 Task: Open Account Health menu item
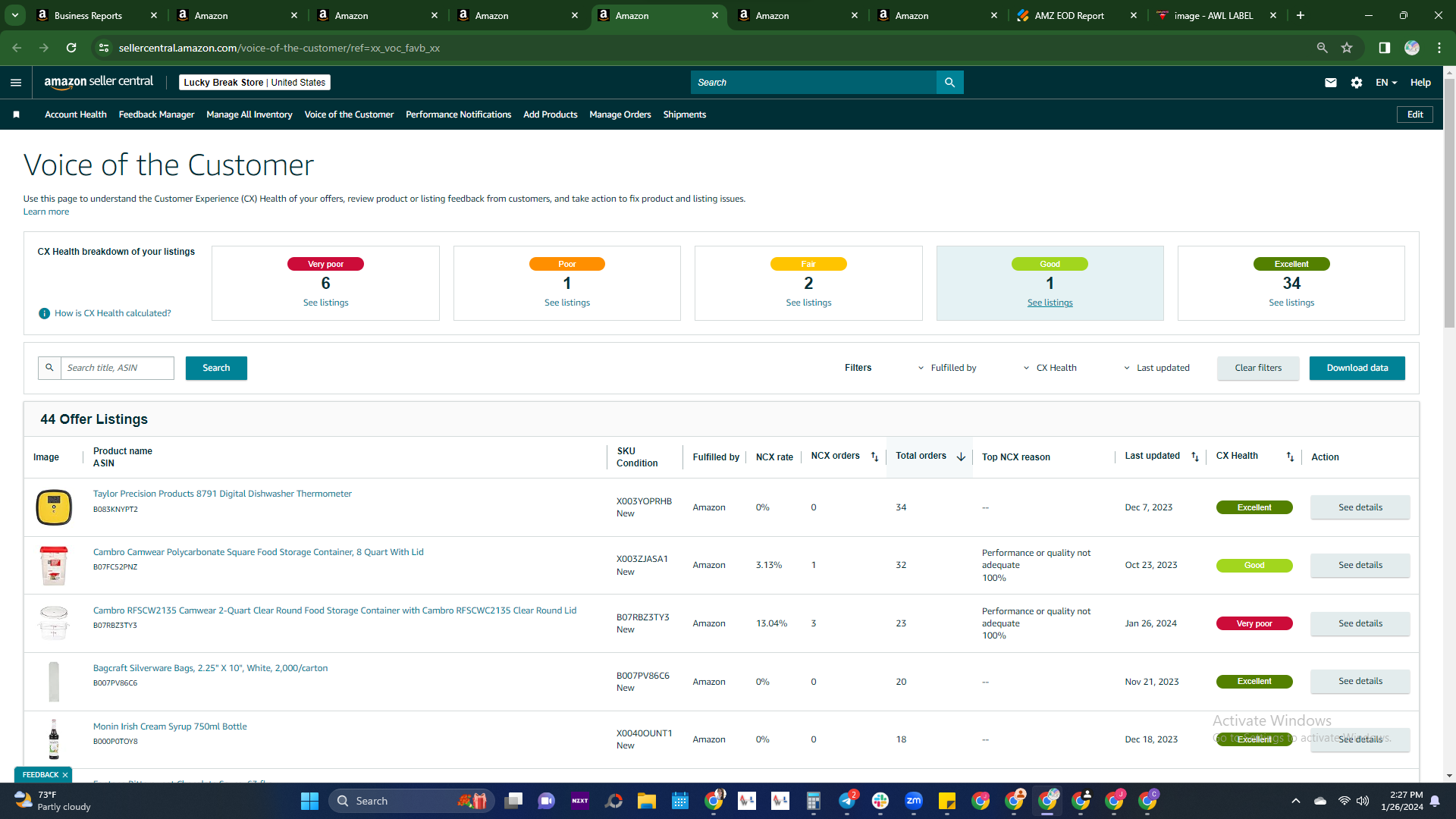[76, 115]
